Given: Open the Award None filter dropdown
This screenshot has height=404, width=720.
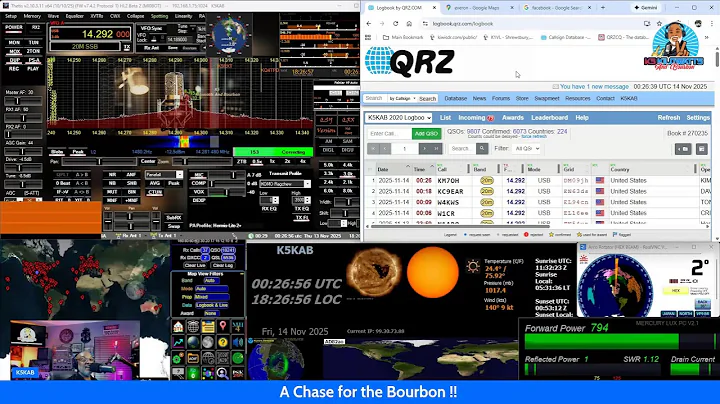Looking at the screenshot, I should [x=211, y=314].
